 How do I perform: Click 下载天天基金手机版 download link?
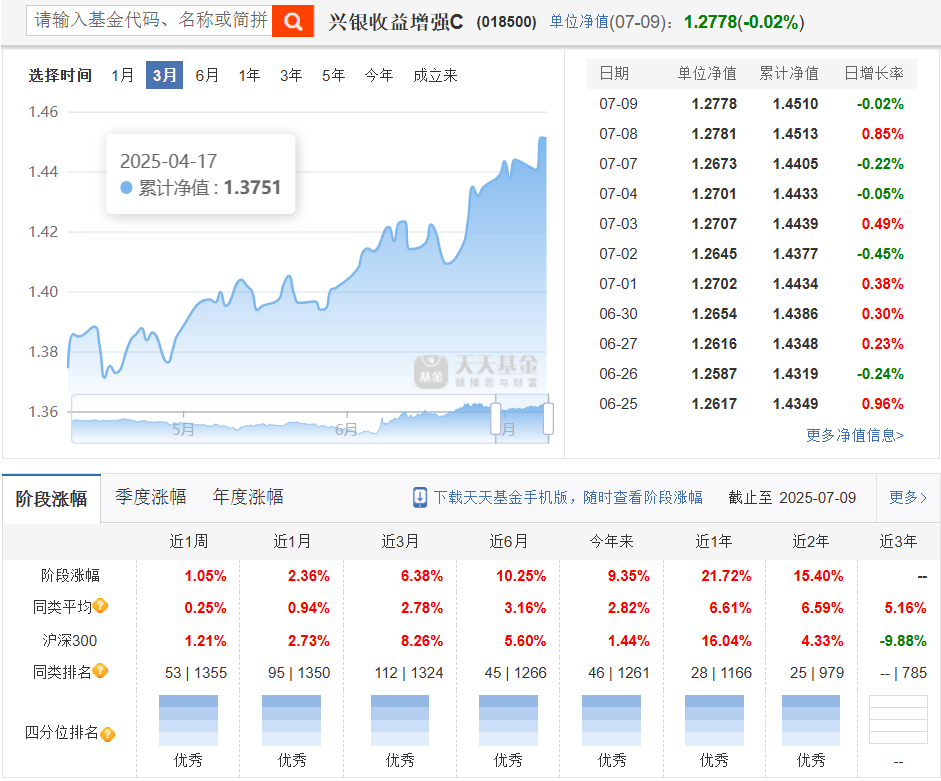point(568,498)
